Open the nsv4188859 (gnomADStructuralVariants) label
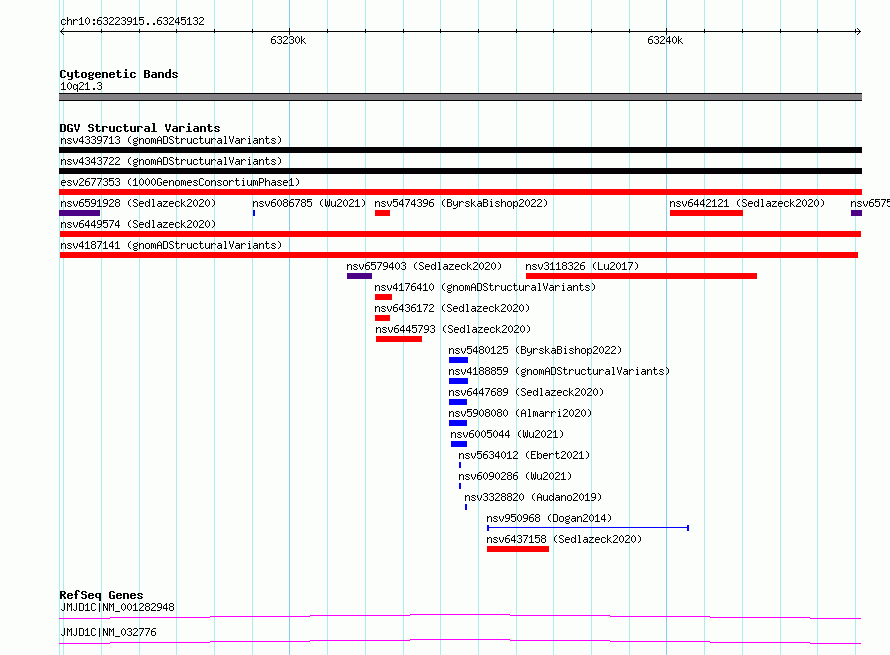The height and width of the screenshot is (655, 890). (559, 371)
